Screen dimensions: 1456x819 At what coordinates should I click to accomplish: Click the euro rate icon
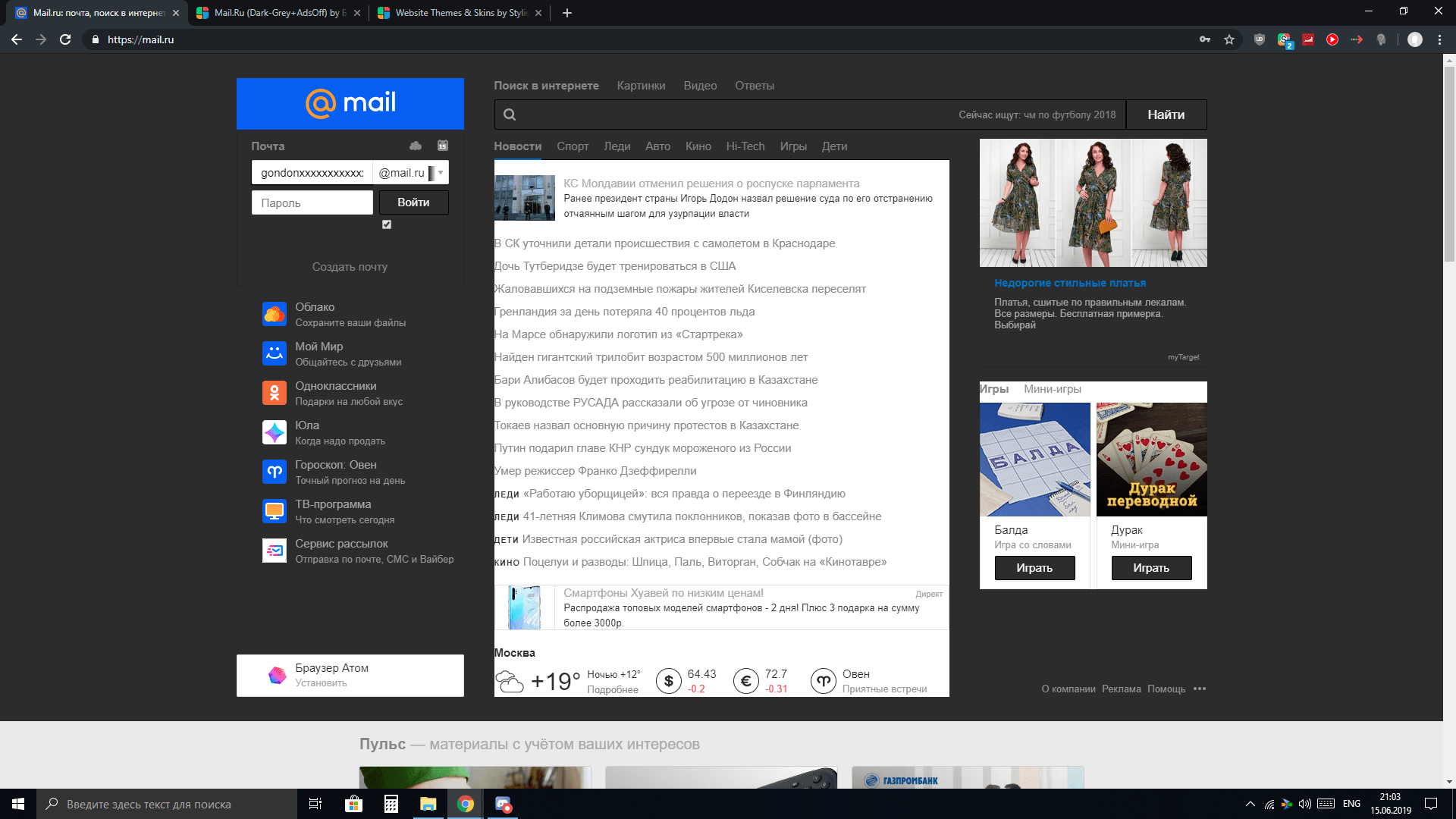click(746, 681)
